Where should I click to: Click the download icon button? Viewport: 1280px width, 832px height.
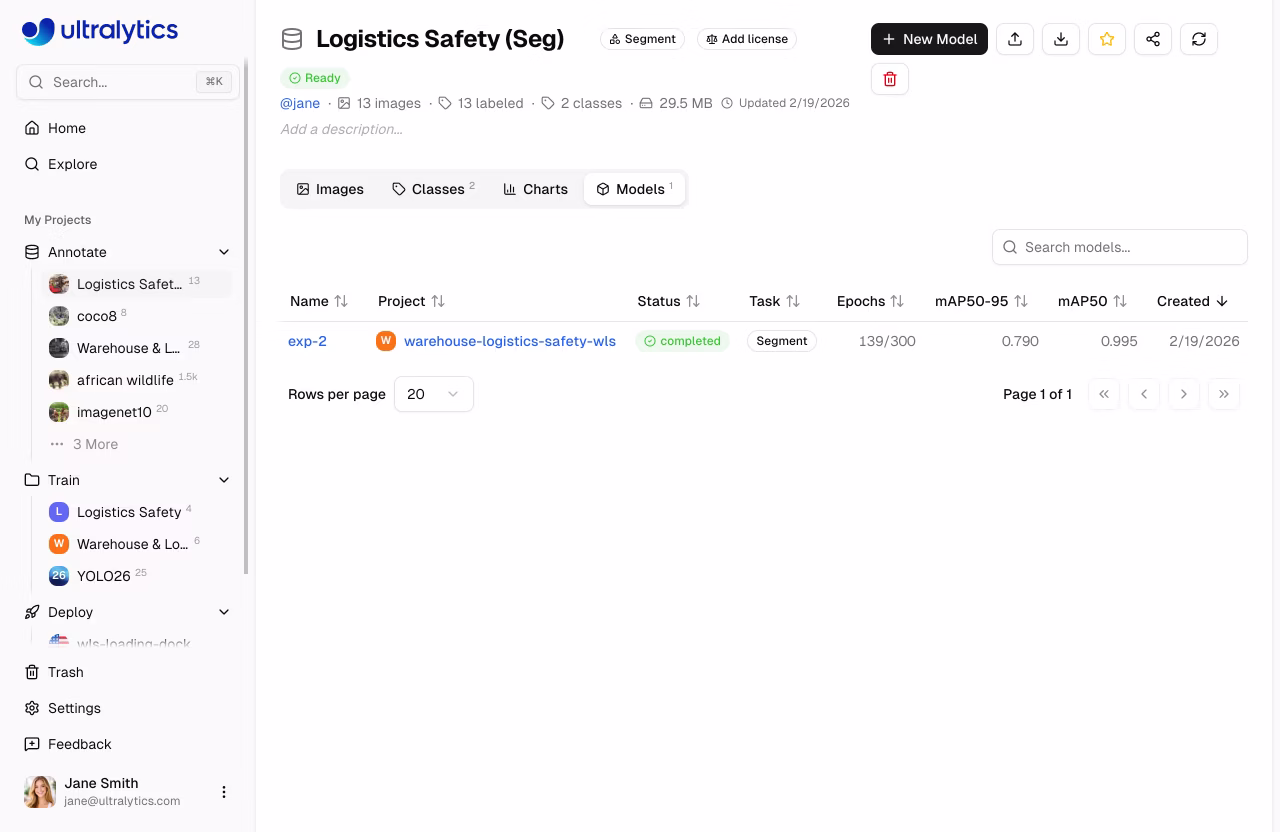point(1061,39)
